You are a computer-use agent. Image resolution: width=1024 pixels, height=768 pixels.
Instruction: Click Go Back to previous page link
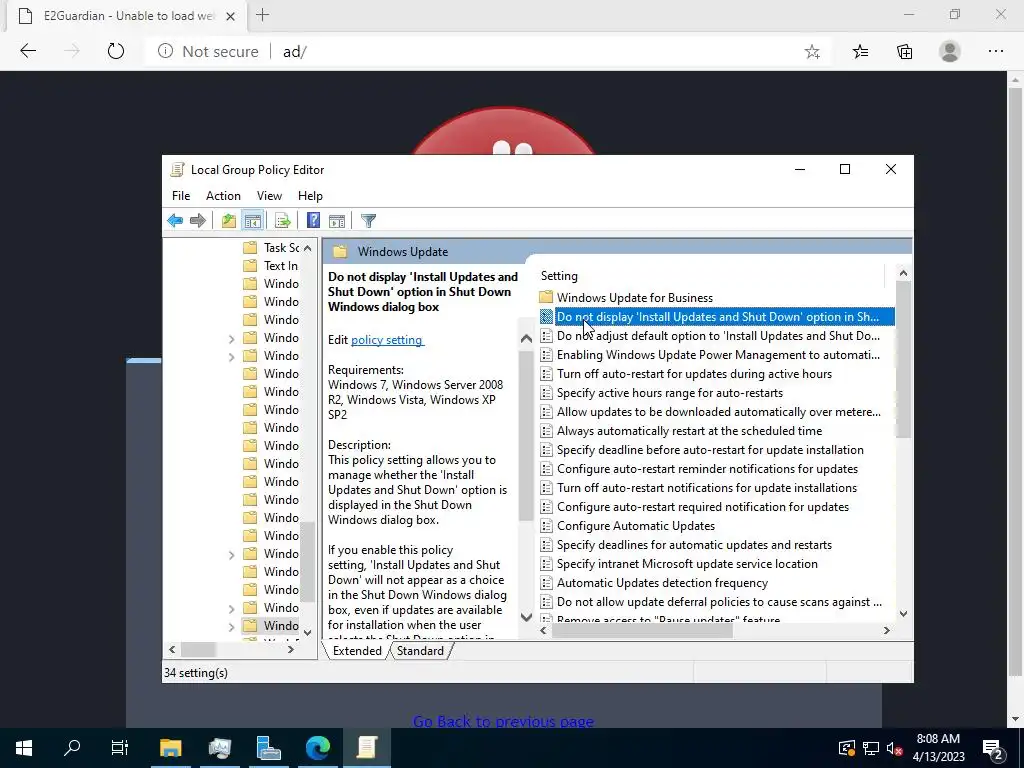504,721
